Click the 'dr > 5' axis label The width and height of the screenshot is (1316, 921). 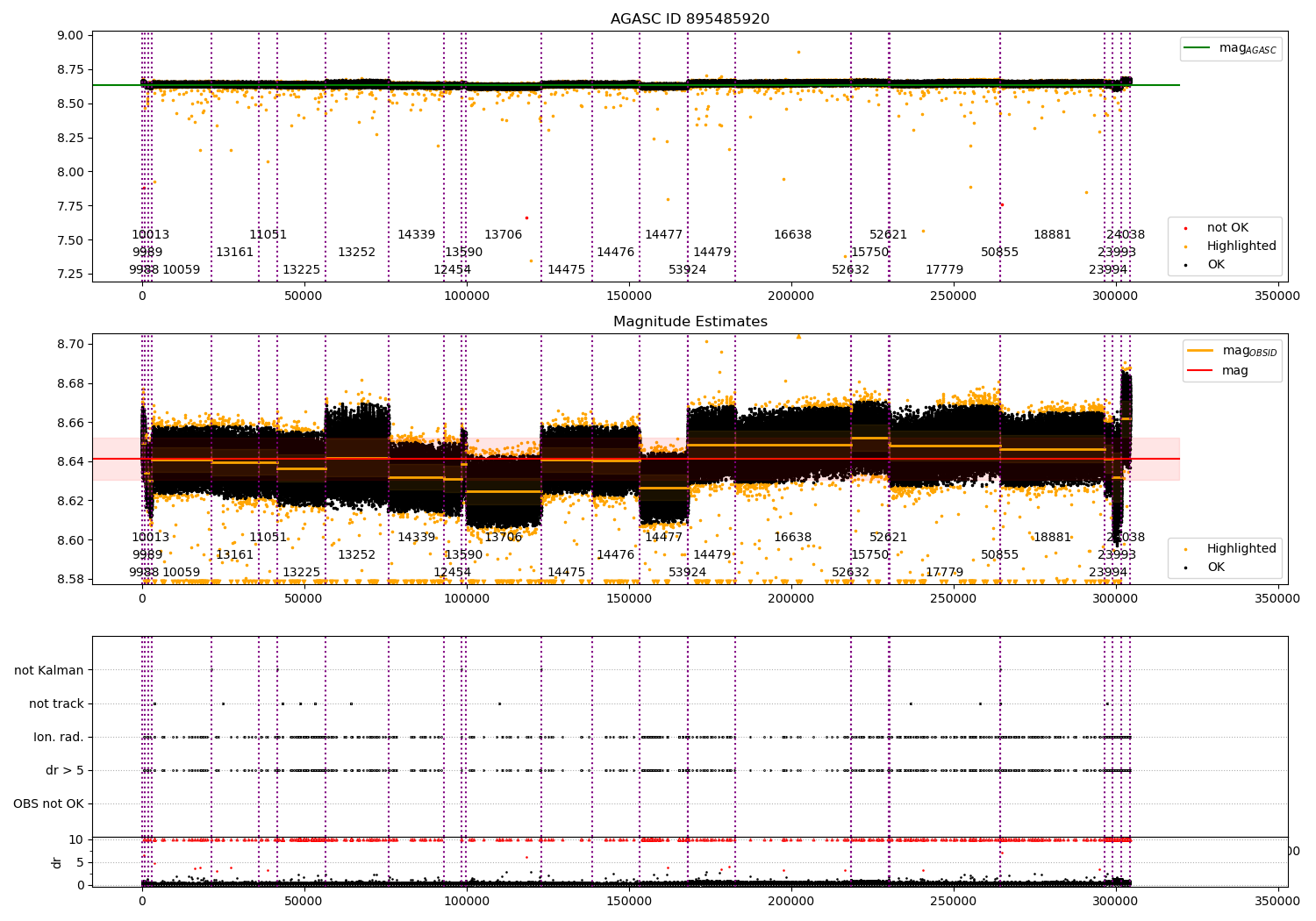coord(65,770)
